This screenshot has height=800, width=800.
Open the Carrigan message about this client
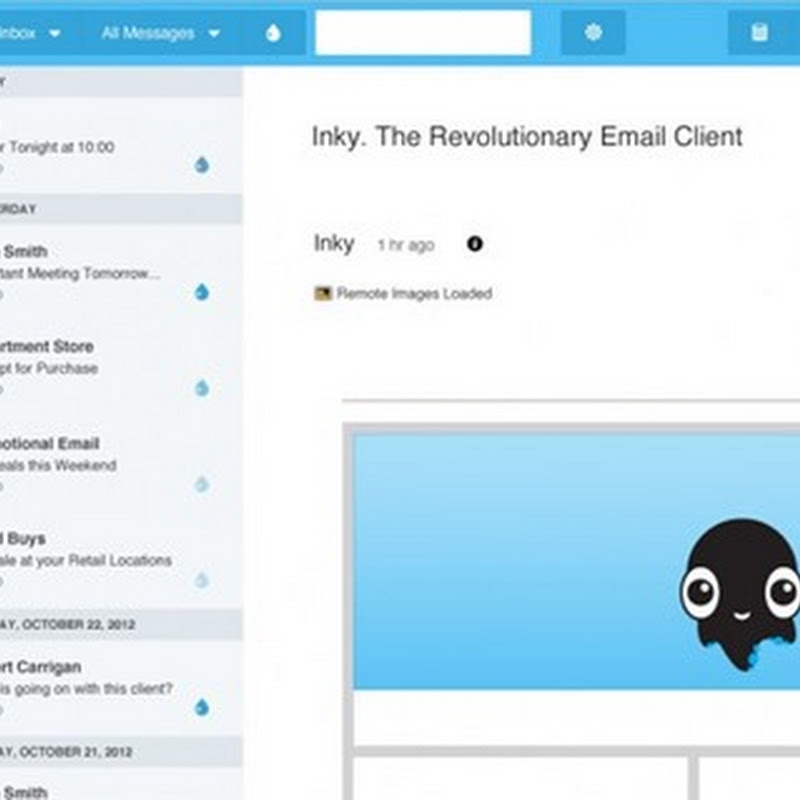[x=121, y=687]
